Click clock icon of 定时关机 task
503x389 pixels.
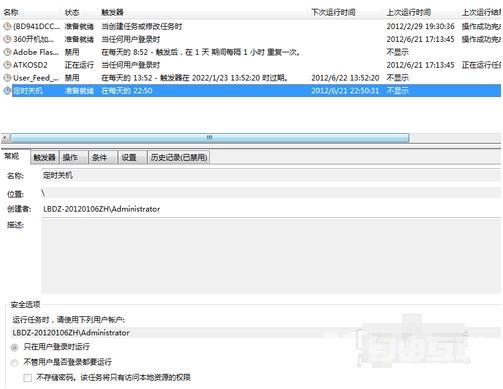7,91
